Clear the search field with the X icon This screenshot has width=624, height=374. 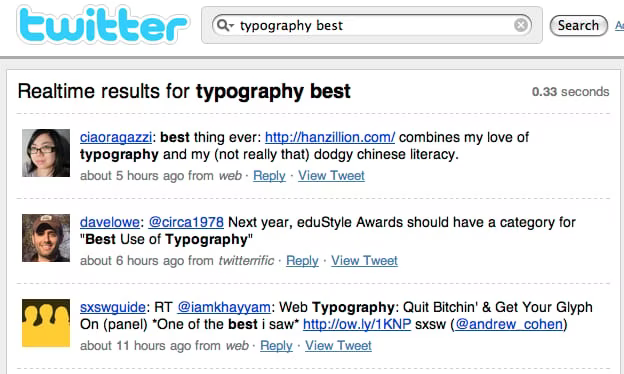(x=521, y=25)
